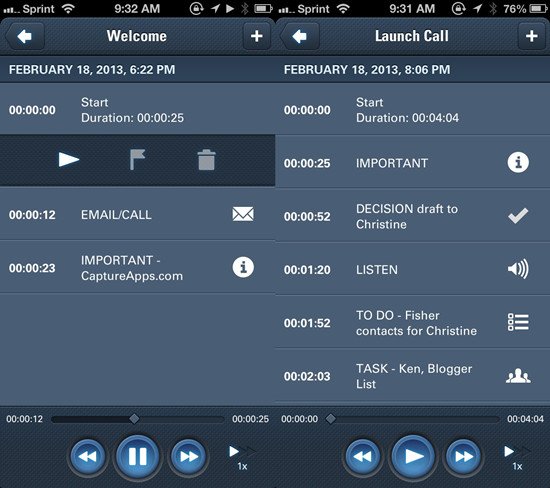Select the EMAIL/CALL marker at 00:00:12
The height and width of the screenshot is (488, 550).
(x=138, y=214)
